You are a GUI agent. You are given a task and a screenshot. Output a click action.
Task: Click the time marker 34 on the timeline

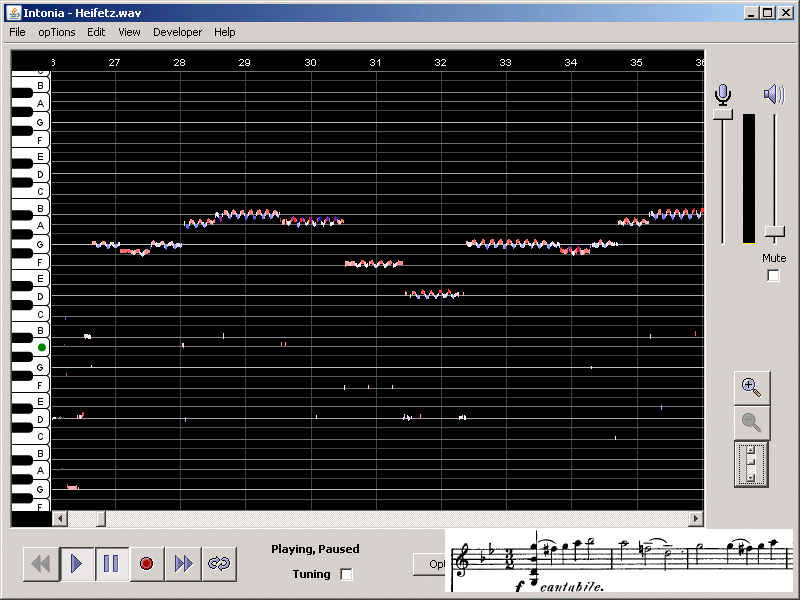click(x=570, y=62)
